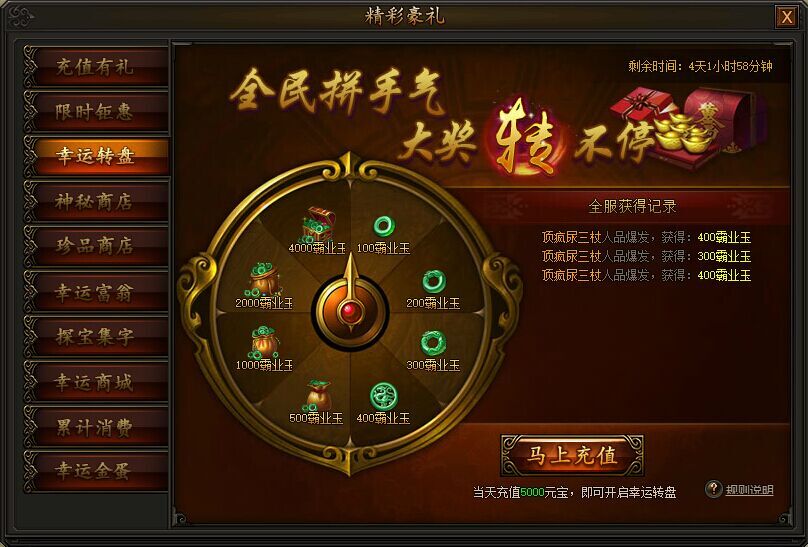Close the 精彩豪礼 window
The height and width of the screenshot is (547, 808).
(x=786, y=17)
